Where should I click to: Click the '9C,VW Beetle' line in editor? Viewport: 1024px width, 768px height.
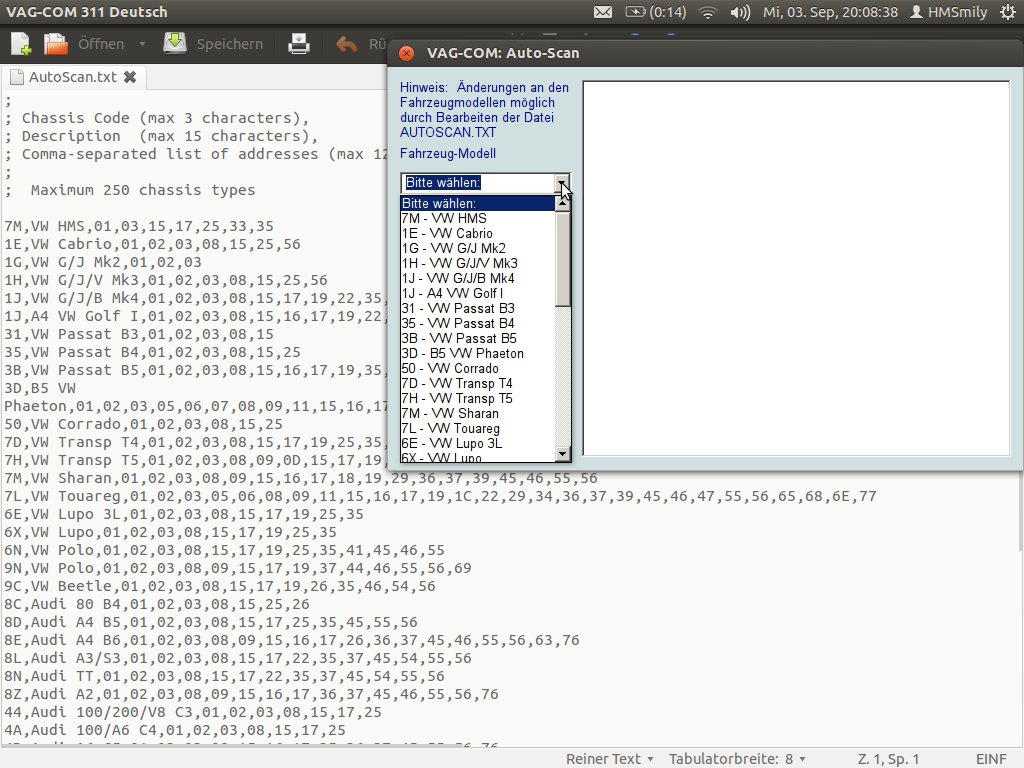[219, 586]
